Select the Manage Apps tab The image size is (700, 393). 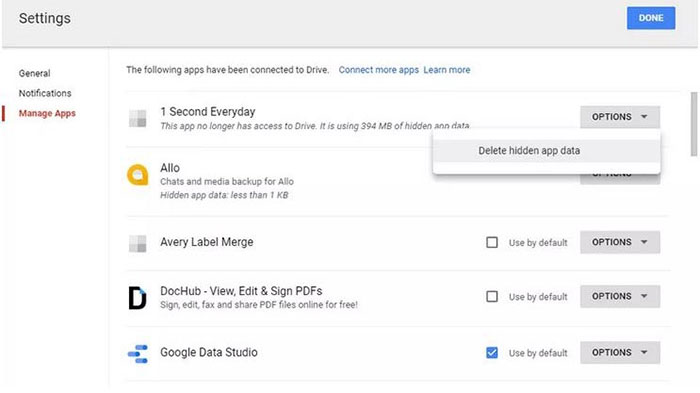47,113
